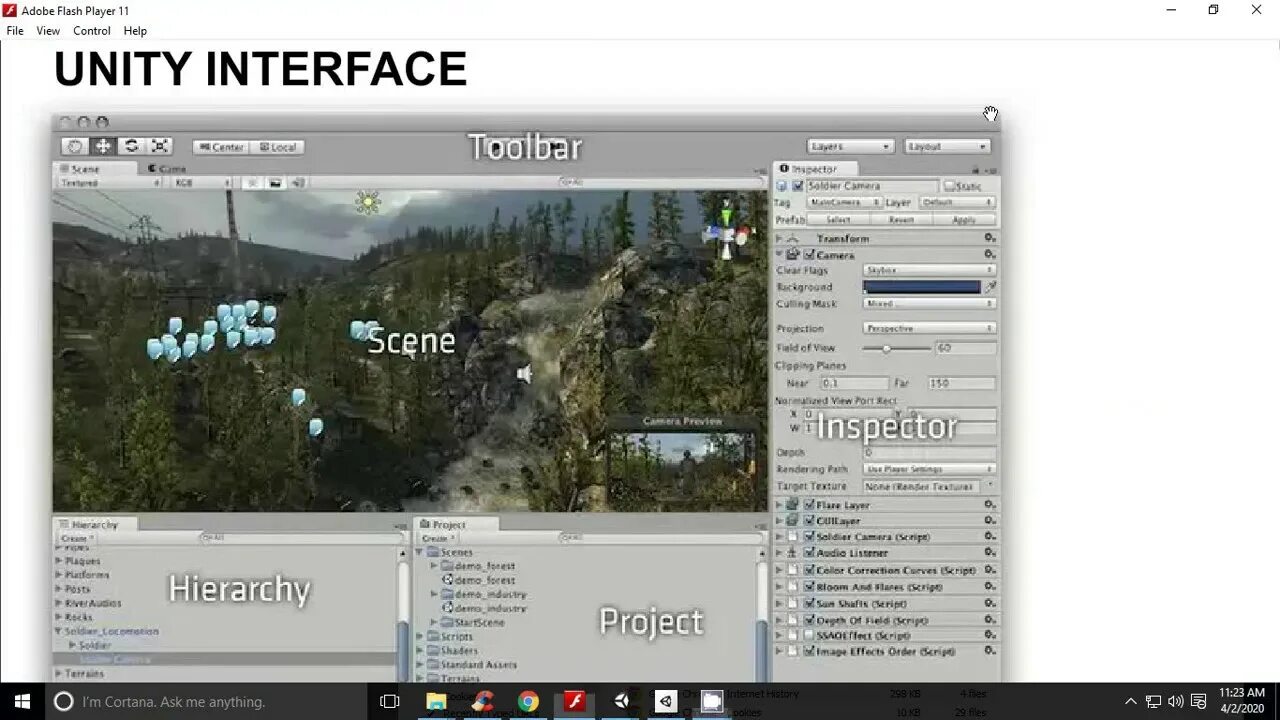This screenshot has height=720, width=1280.
Task: Disable Depth Of Field script
Action: click(809, 620)
